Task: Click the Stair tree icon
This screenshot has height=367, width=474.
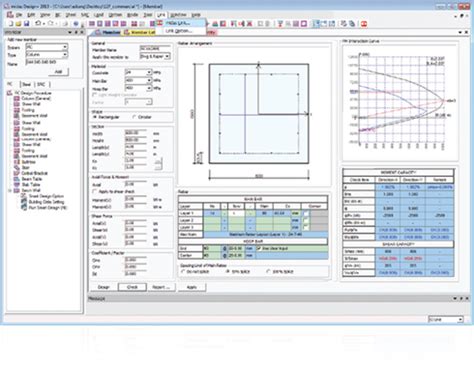Action: [16, 168]
